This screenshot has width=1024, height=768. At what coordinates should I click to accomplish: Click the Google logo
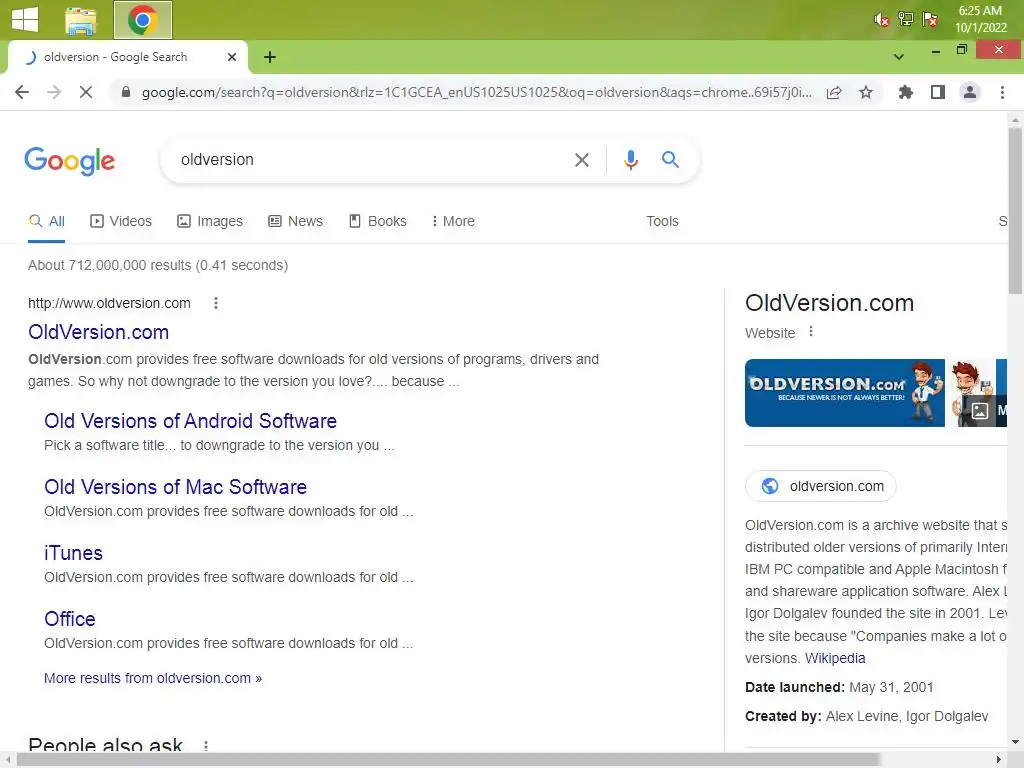pos(69,161)
